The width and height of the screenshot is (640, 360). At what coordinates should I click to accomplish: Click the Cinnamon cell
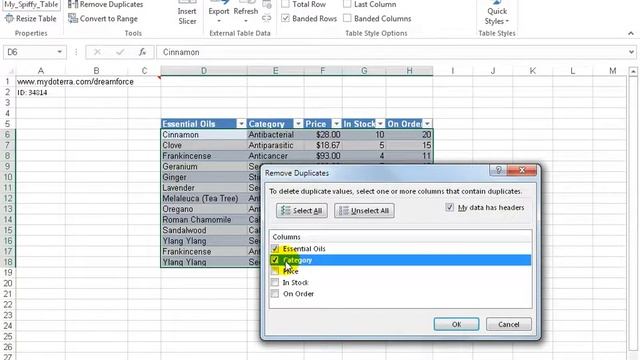click(x=204, y=135)
